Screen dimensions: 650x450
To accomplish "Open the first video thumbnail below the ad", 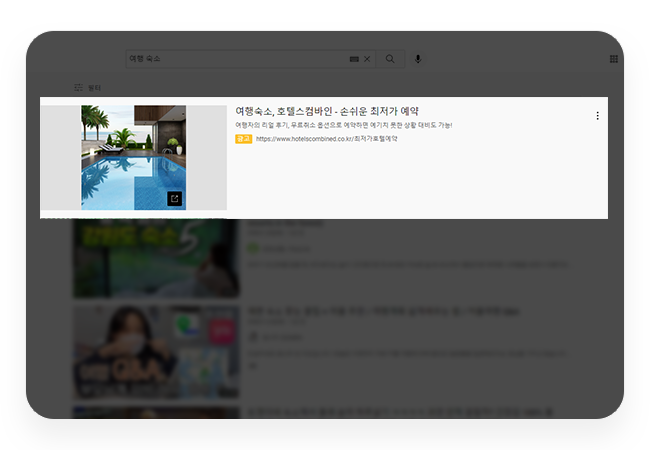I will click(x=155, y=258).
